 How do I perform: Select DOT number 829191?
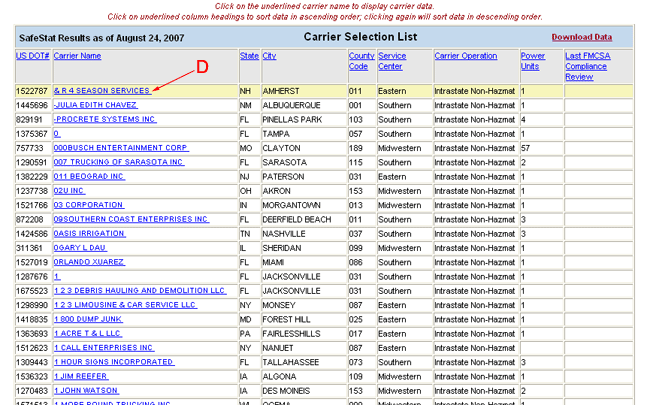click(x=29, y=120)
